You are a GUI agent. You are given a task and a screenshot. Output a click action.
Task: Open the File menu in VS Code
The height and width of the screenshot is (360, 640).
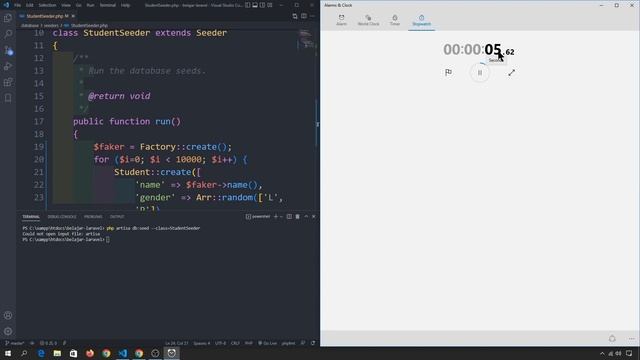(18, 5)
